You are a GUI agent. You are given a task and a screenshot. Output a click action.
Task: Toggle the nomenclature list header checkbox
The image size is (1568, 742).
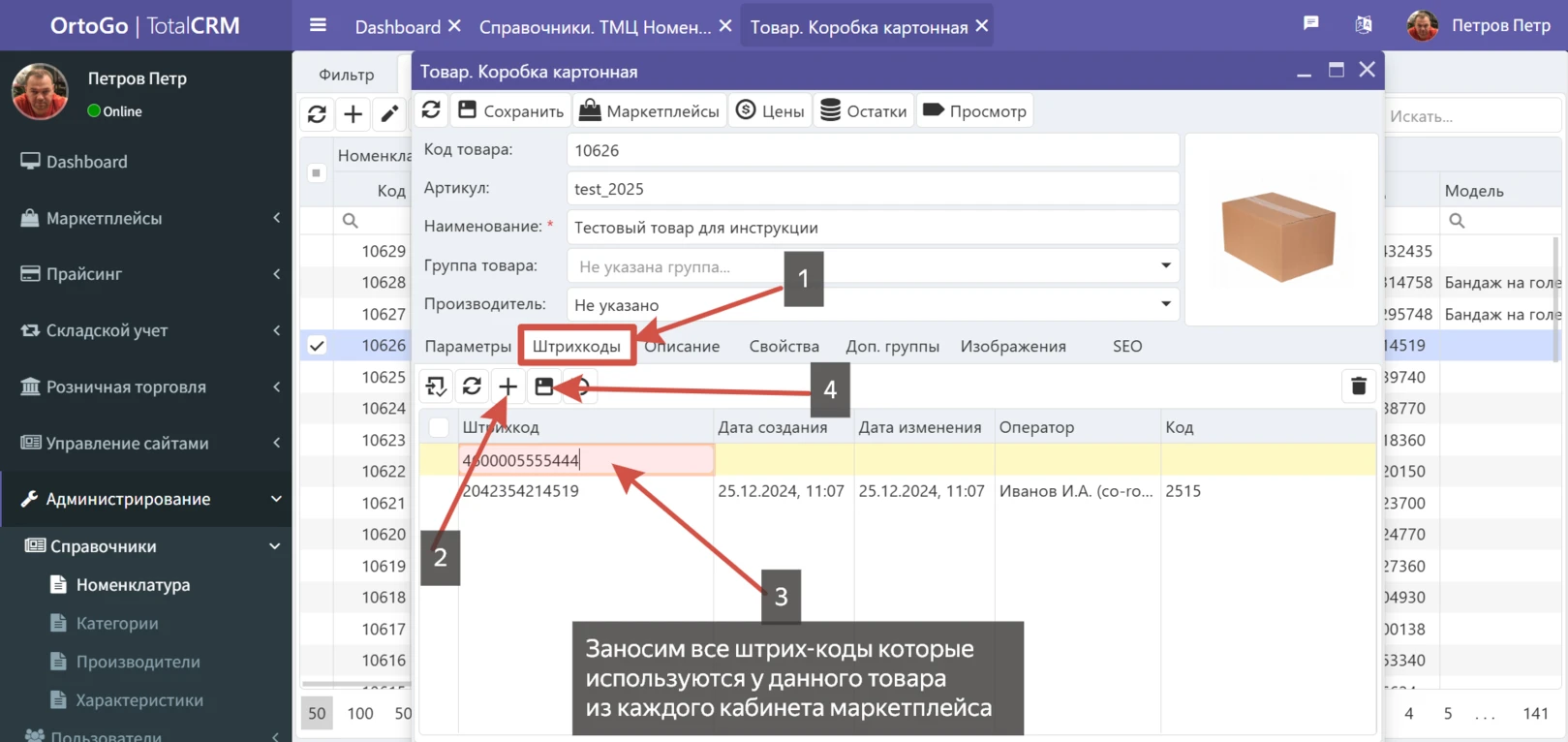point(316,173)
